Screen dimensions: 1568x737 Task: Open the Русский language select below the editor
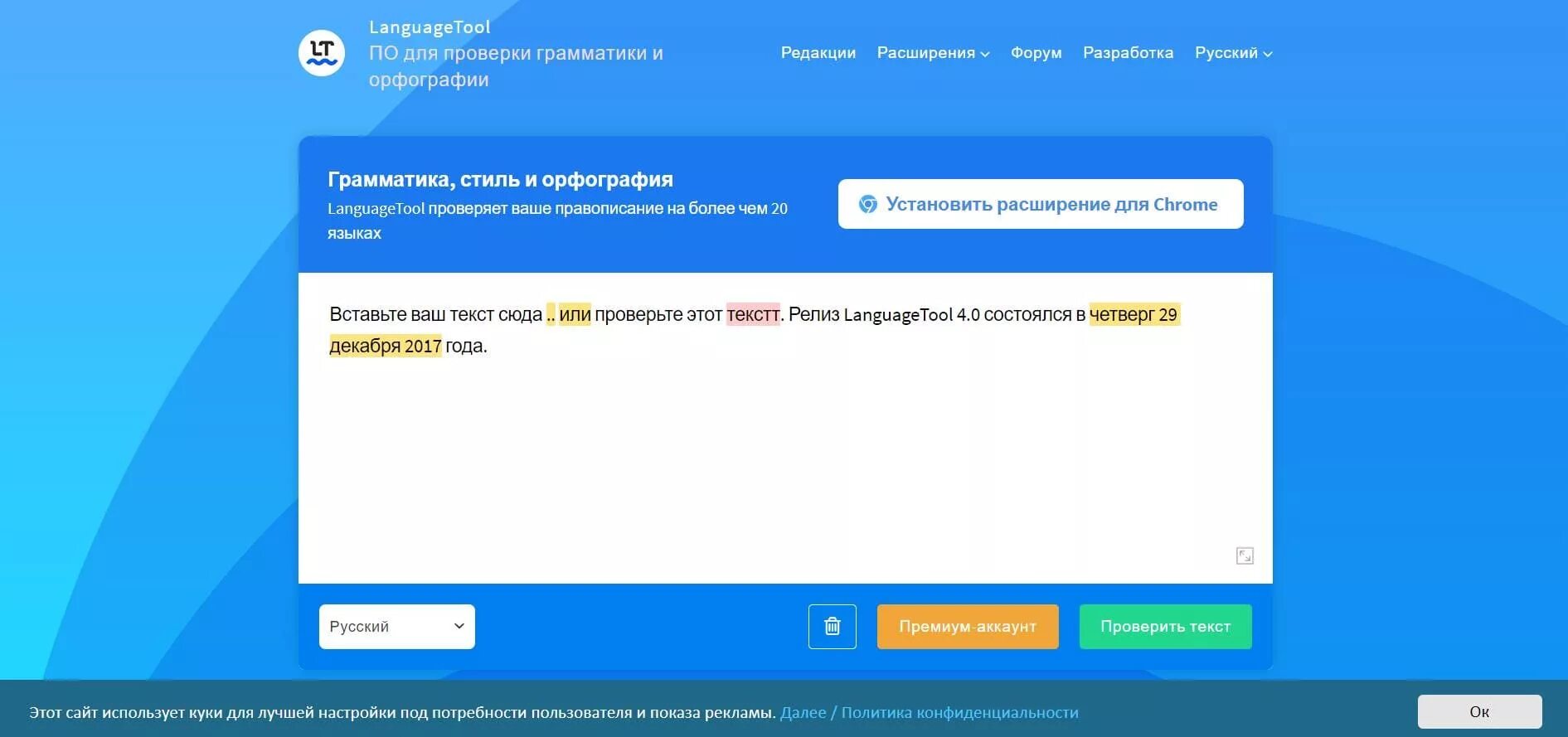(x=397, y=627)
